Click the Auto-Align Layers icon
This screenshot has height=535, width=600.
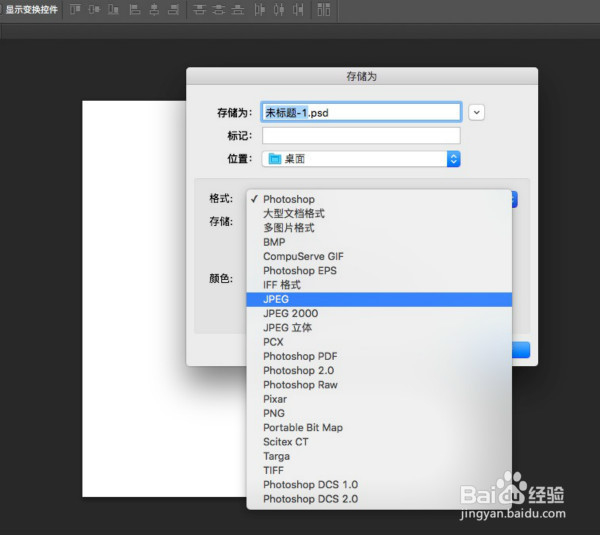(x=324, y=9)
